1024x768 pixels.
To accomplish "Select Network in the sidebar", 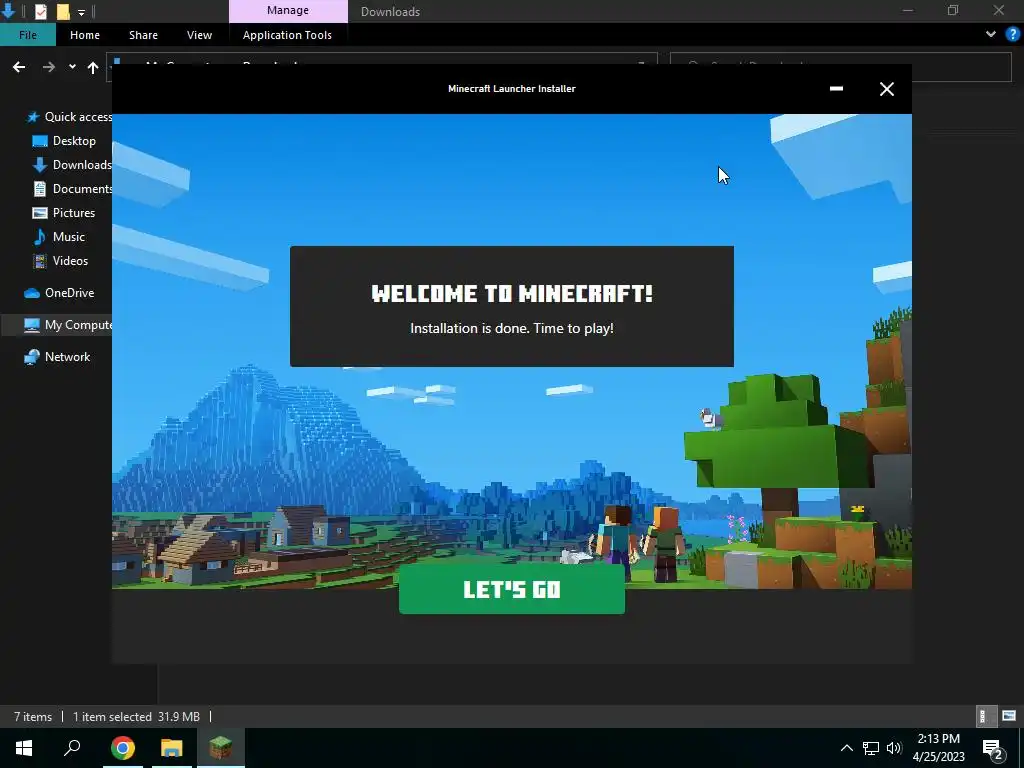I will 57,357.
